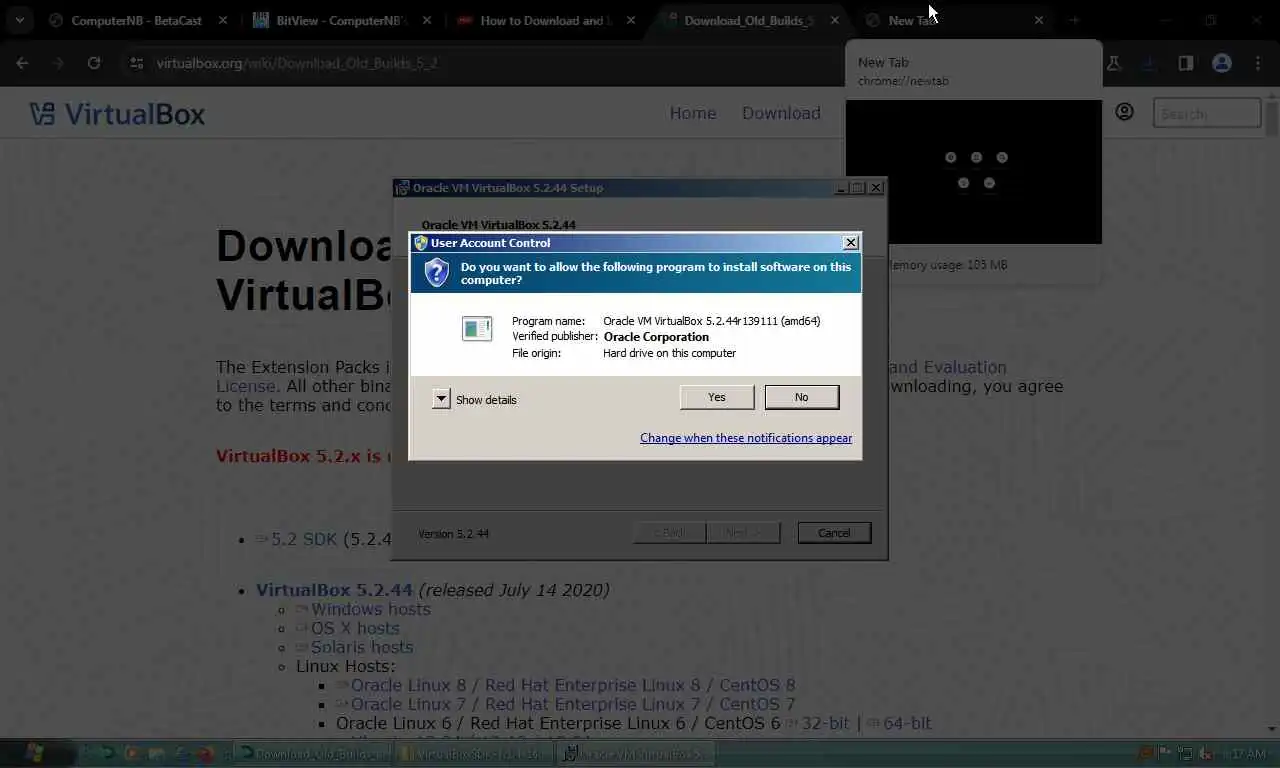This screenshot has height=768, width=1280.
Task: Close the Download_Old_Builds tab
Action: (x=835, y=20)
